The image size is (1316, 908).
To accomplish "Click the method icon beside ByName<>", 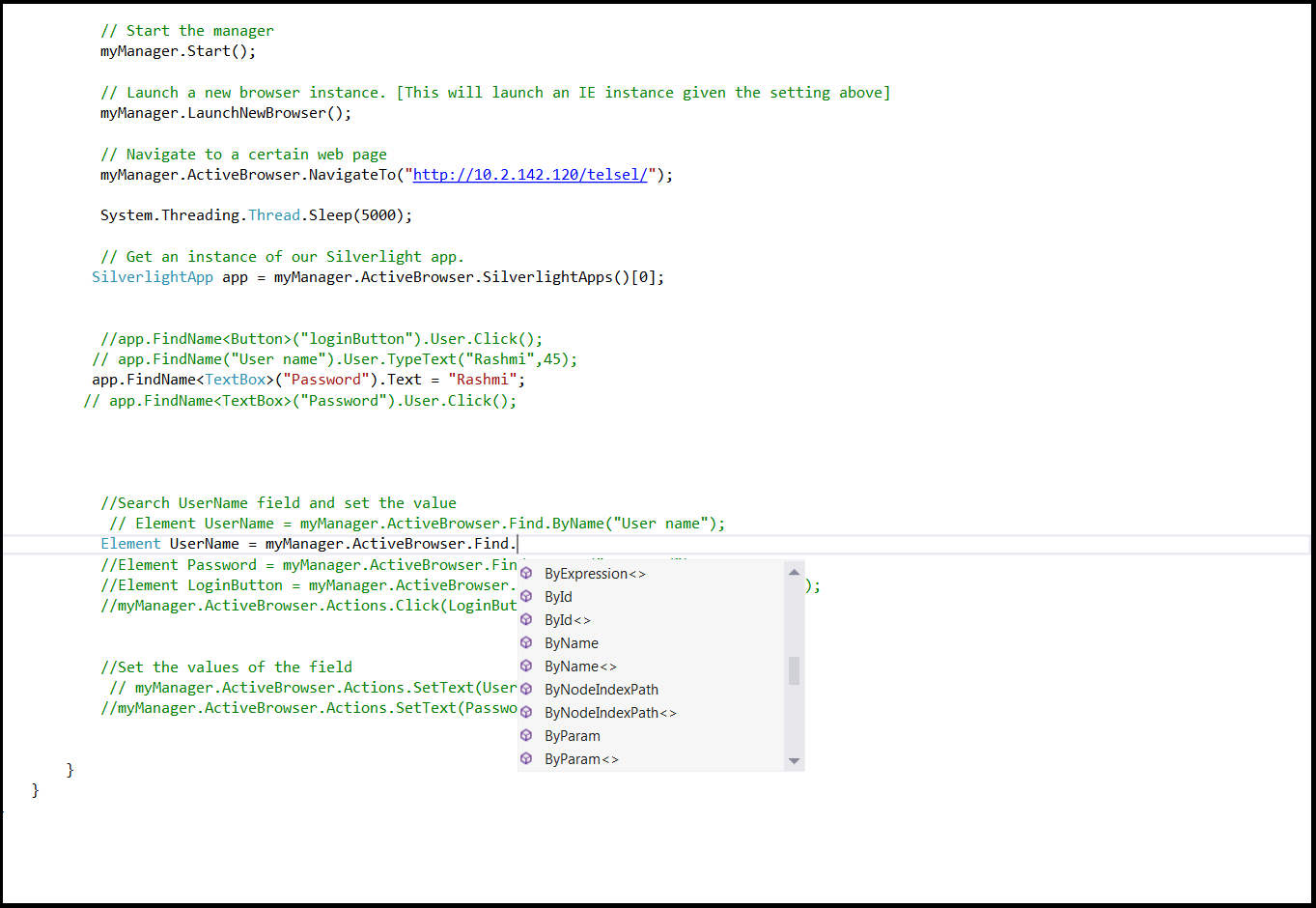I will pos(526,667).
